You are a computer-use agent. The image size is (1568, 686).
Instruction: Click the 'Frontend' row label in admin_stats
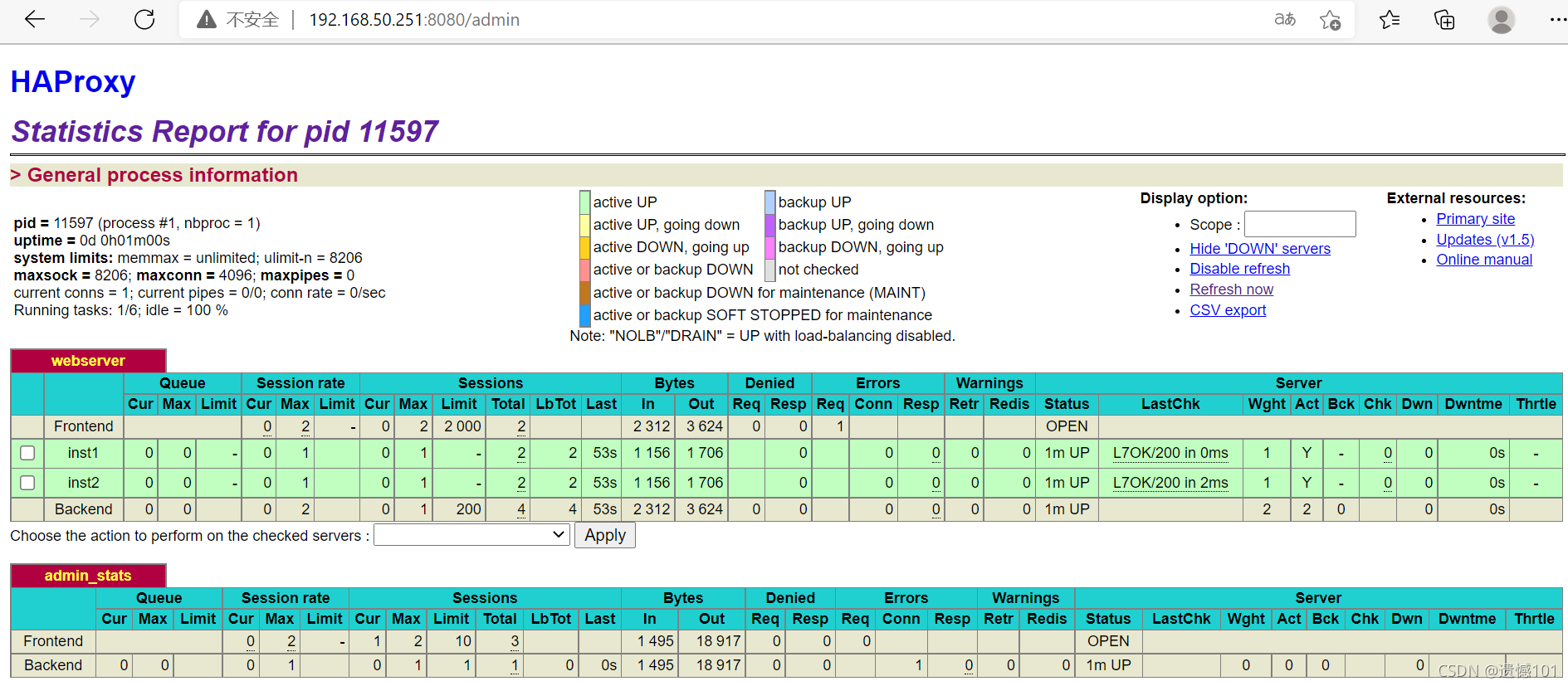click(x=53, y=641)
